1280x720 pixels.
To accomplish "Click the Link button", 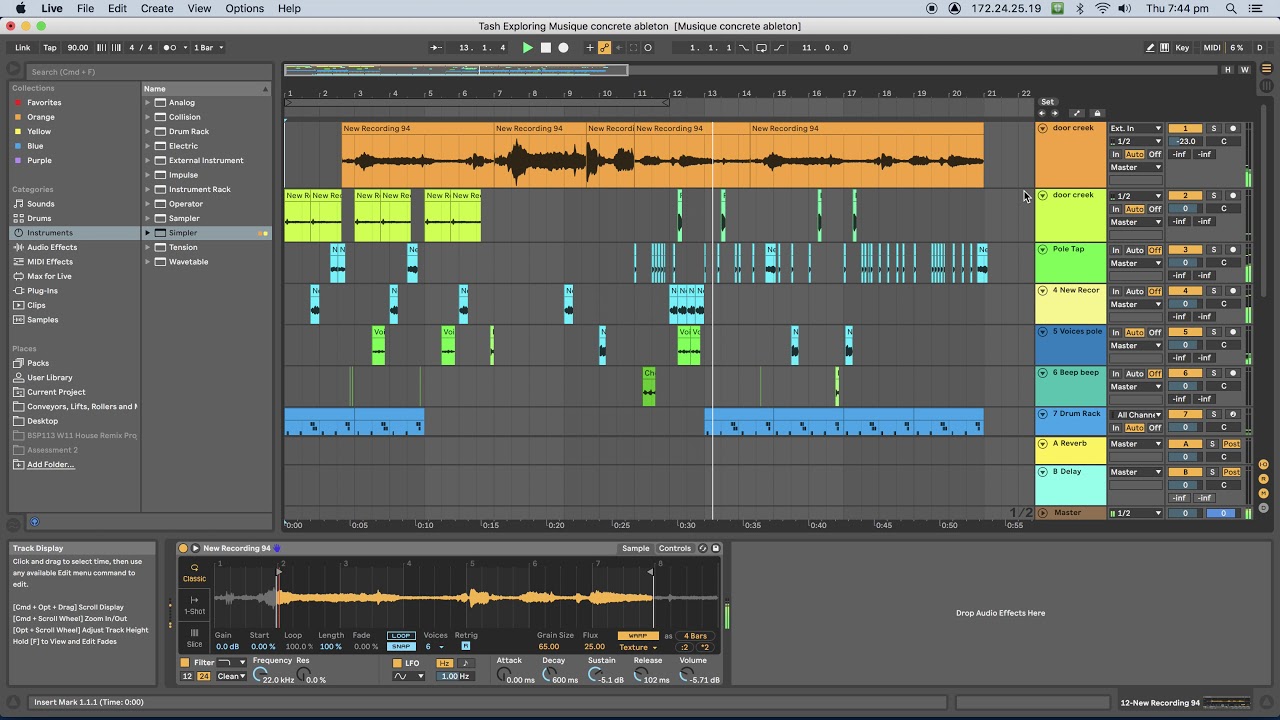I will tap(22, 47).
